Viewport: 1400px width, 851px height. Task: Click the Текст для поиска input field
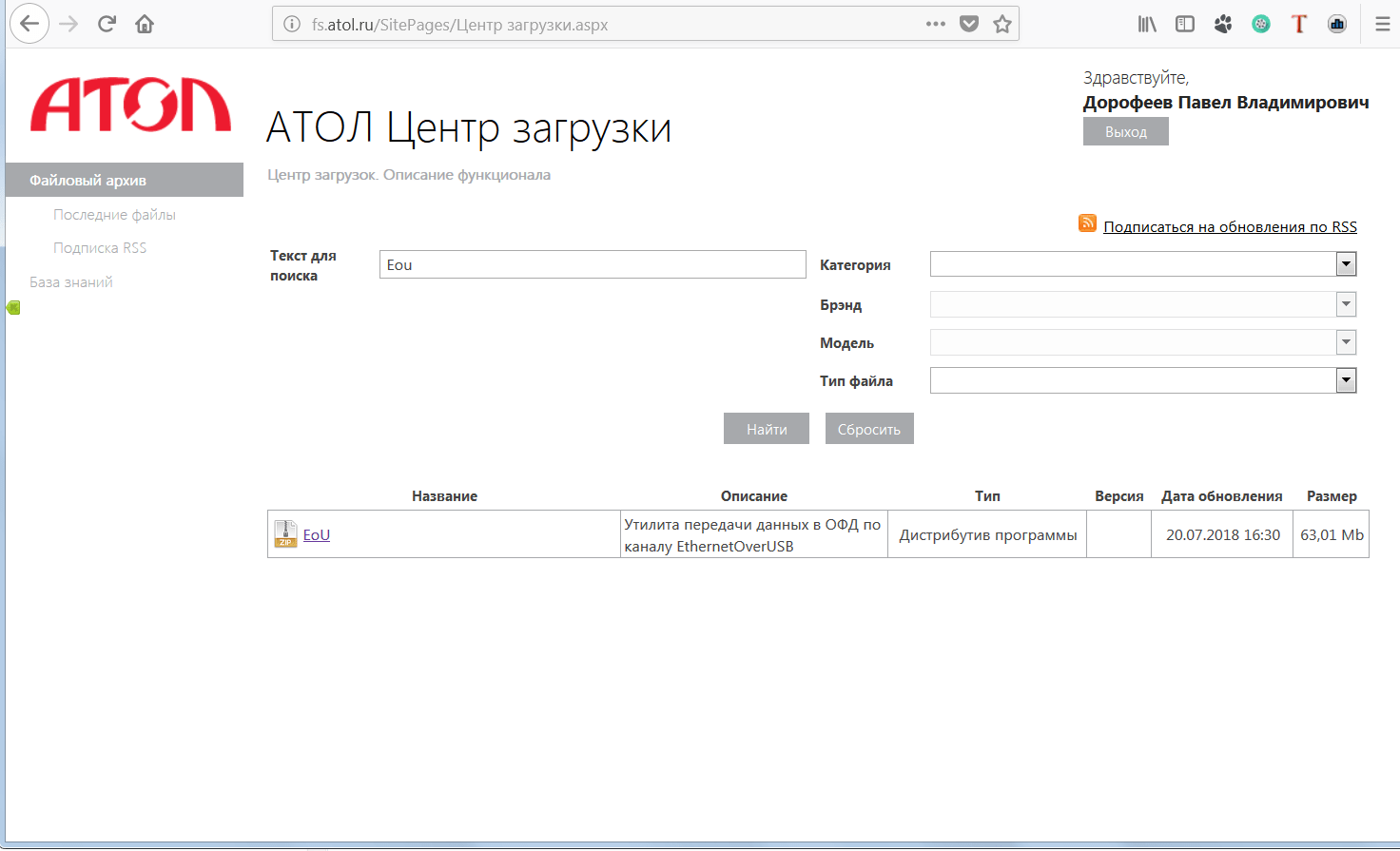(x=592, y=264)
